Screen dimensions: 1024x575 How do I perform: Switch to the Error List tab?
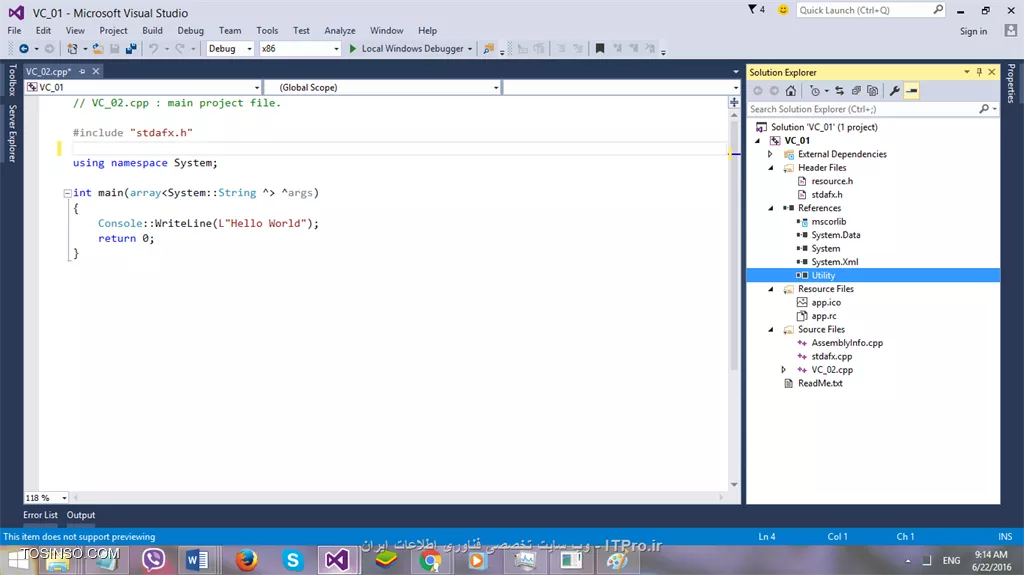41,515
